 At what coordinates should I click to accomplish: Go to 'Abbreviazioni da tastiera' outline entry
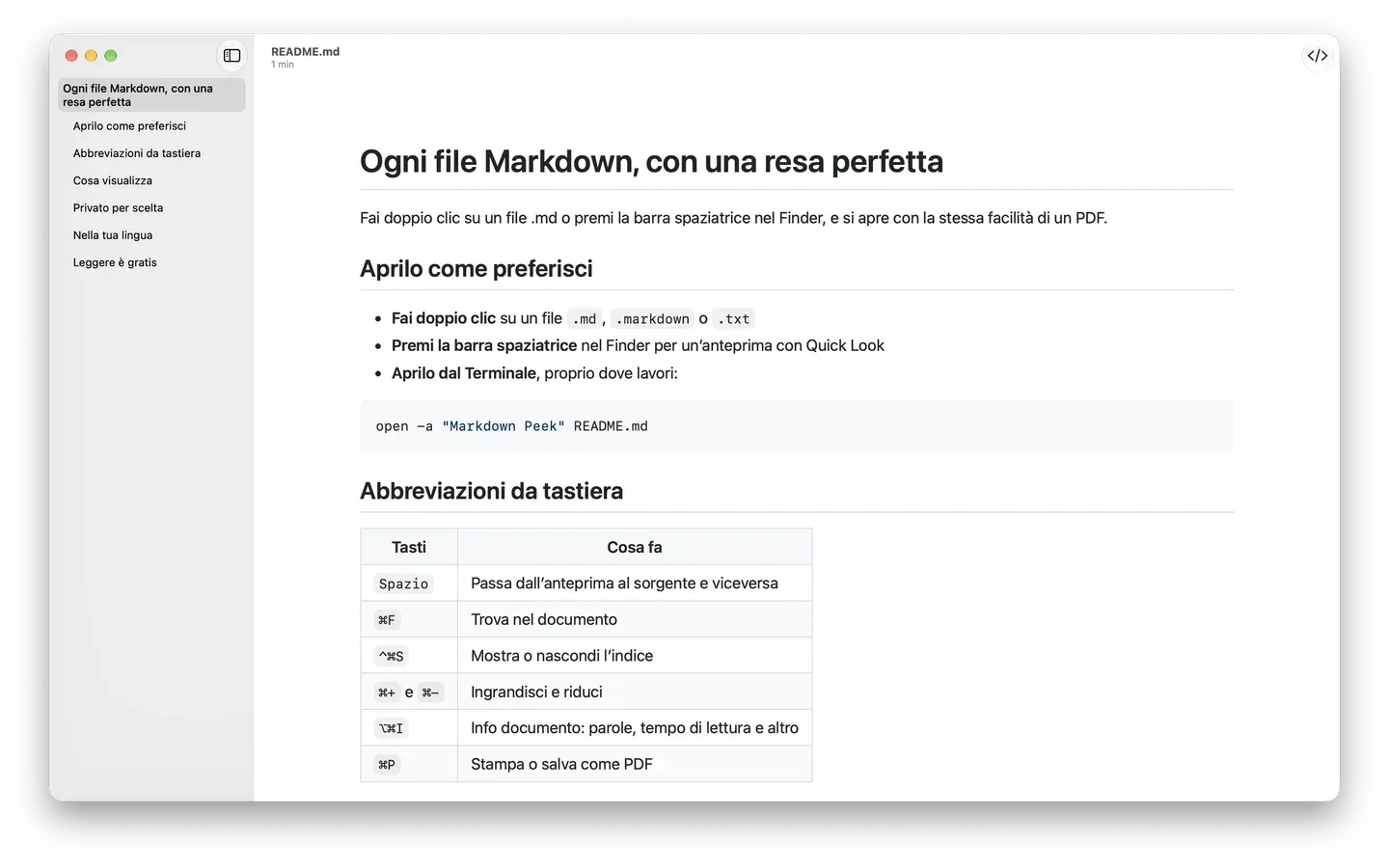tap(137, 153)
